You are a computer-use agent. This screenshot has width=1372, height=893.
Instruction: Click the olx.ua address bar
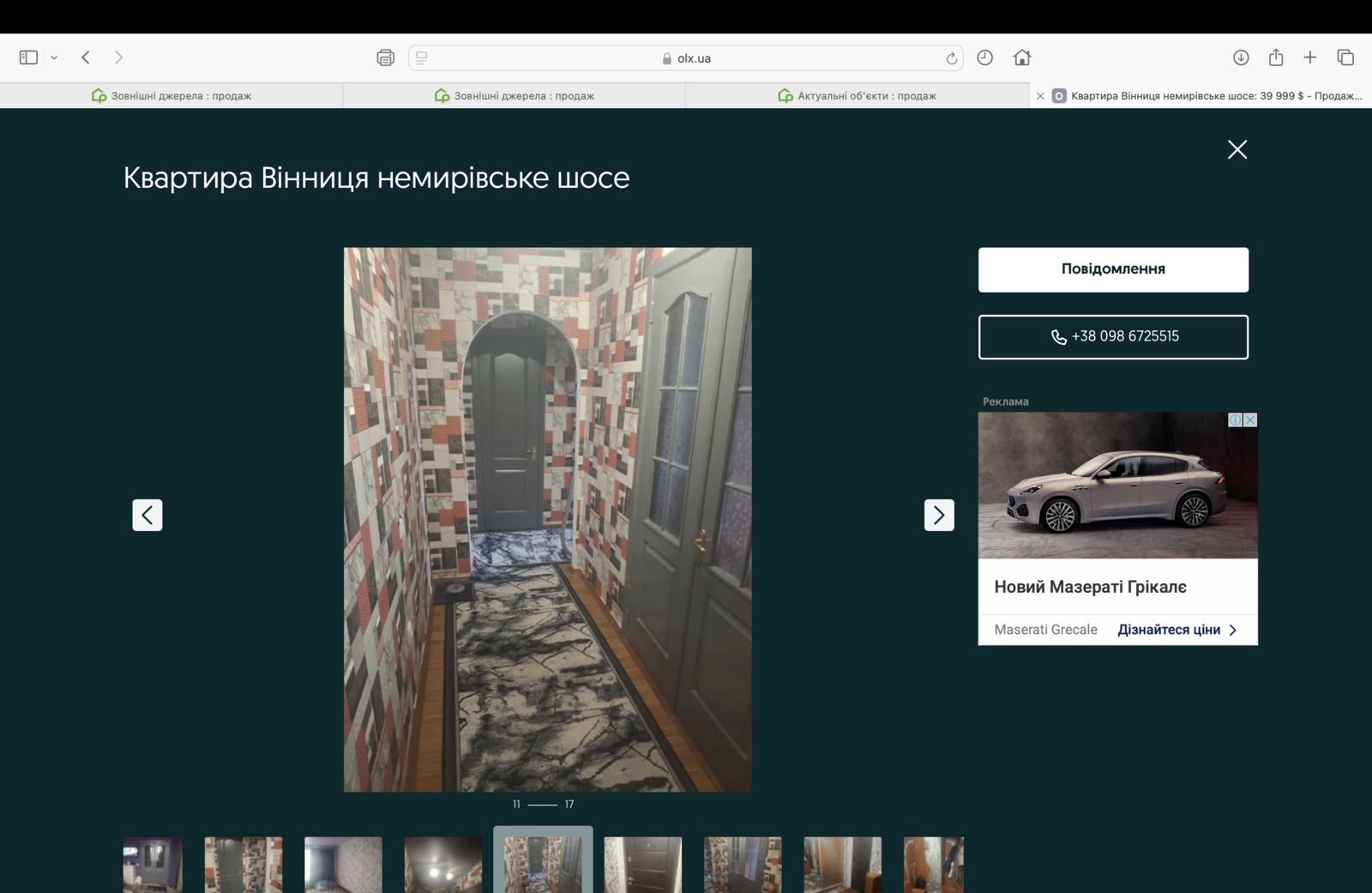coord(686,58)
